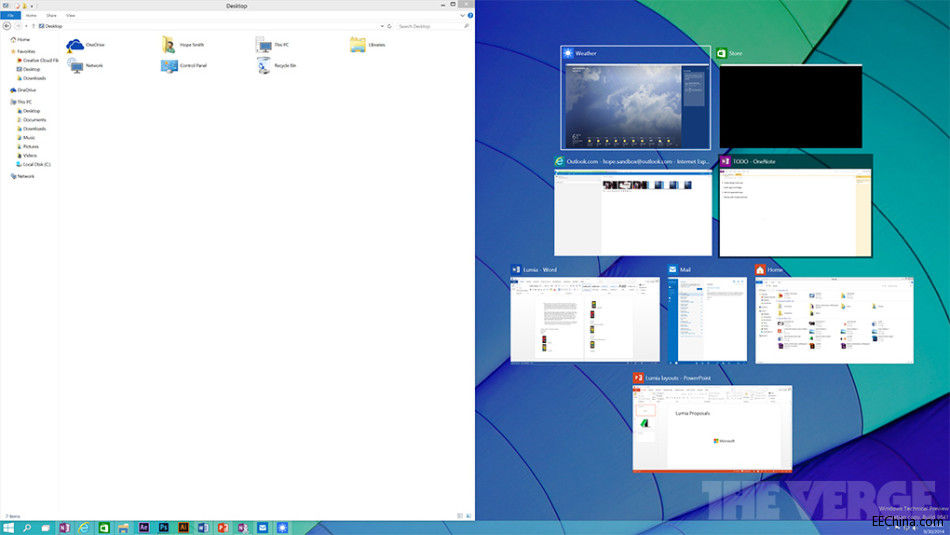The height and width of the screenshot is (535, 950).
Task: Switch to details view in status bar
Action: 460,516
